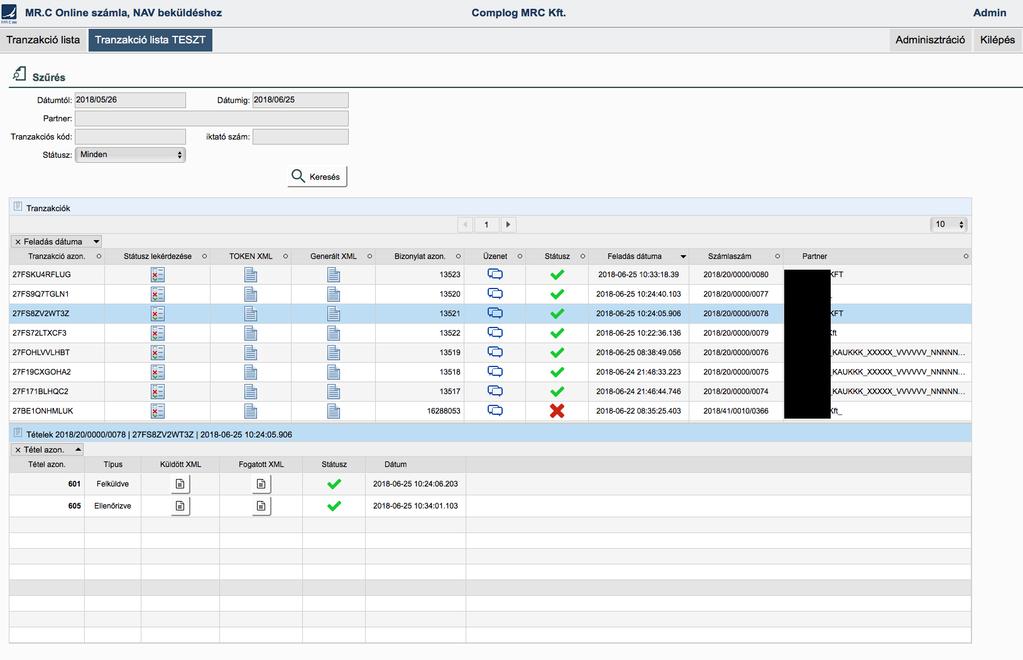Open received XML for item 605

coord(261,506)
